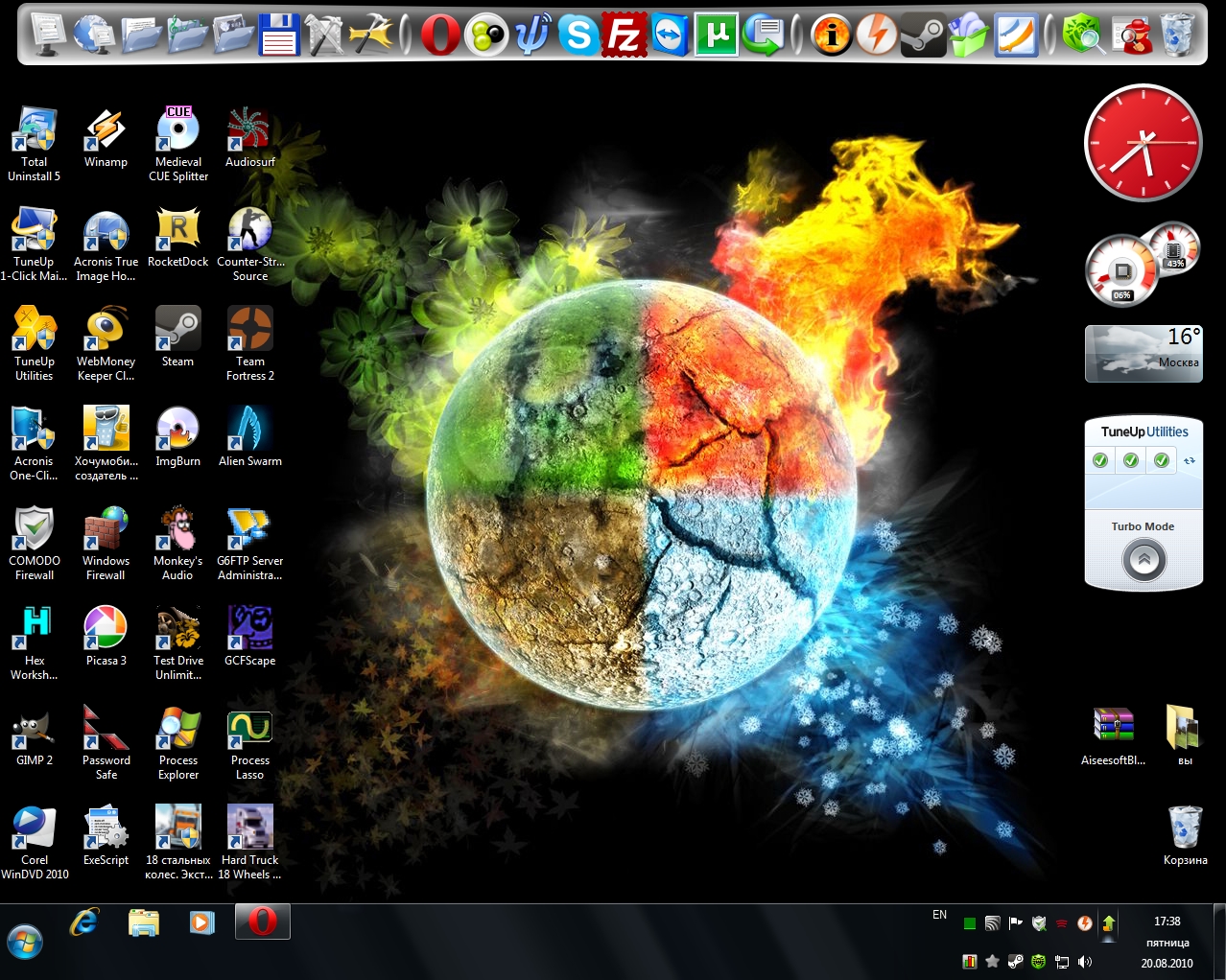Viewport: 1226px width, 980px height.
Task: Click the EN language indicator
Action: tap(939, 915)
